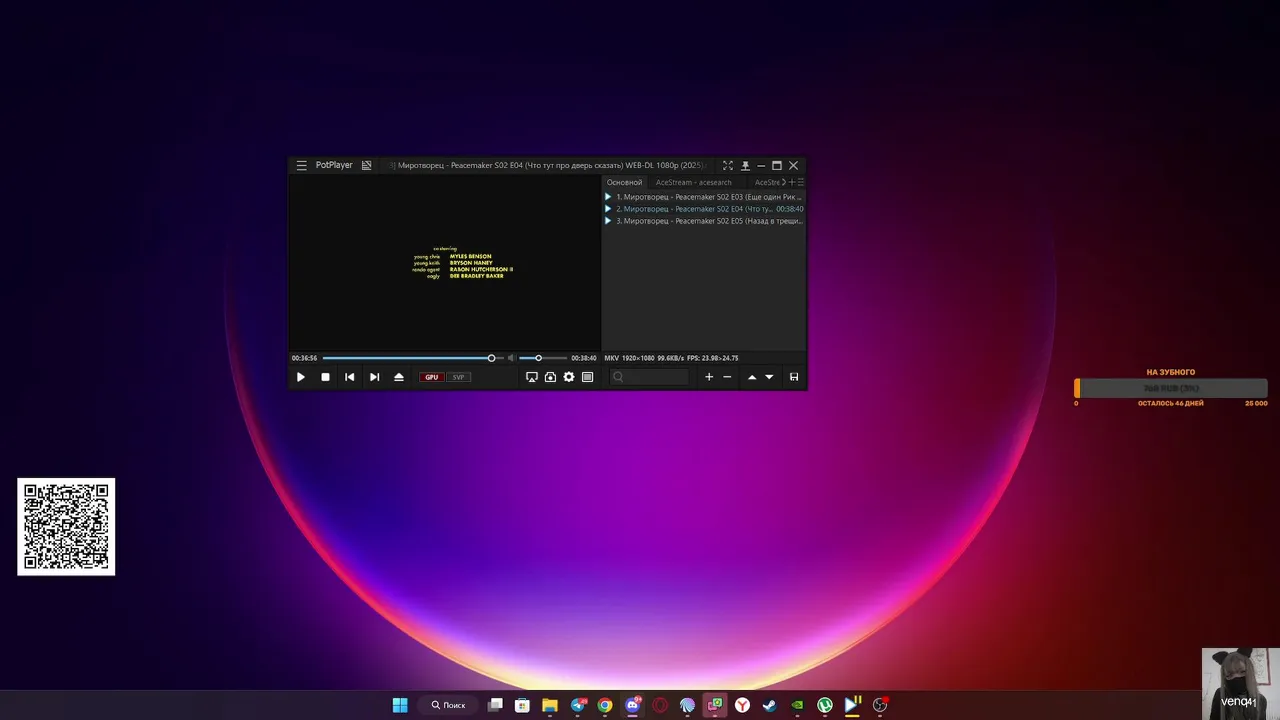1280x720 pixels.
Task: Click the video capture camera icon
Action: (550, 377)
